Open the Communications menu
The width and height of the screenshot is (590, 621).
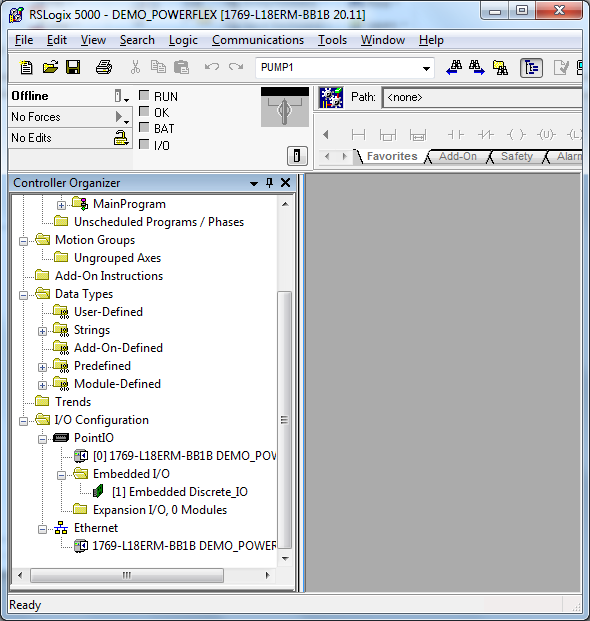(x=258, y=40)
